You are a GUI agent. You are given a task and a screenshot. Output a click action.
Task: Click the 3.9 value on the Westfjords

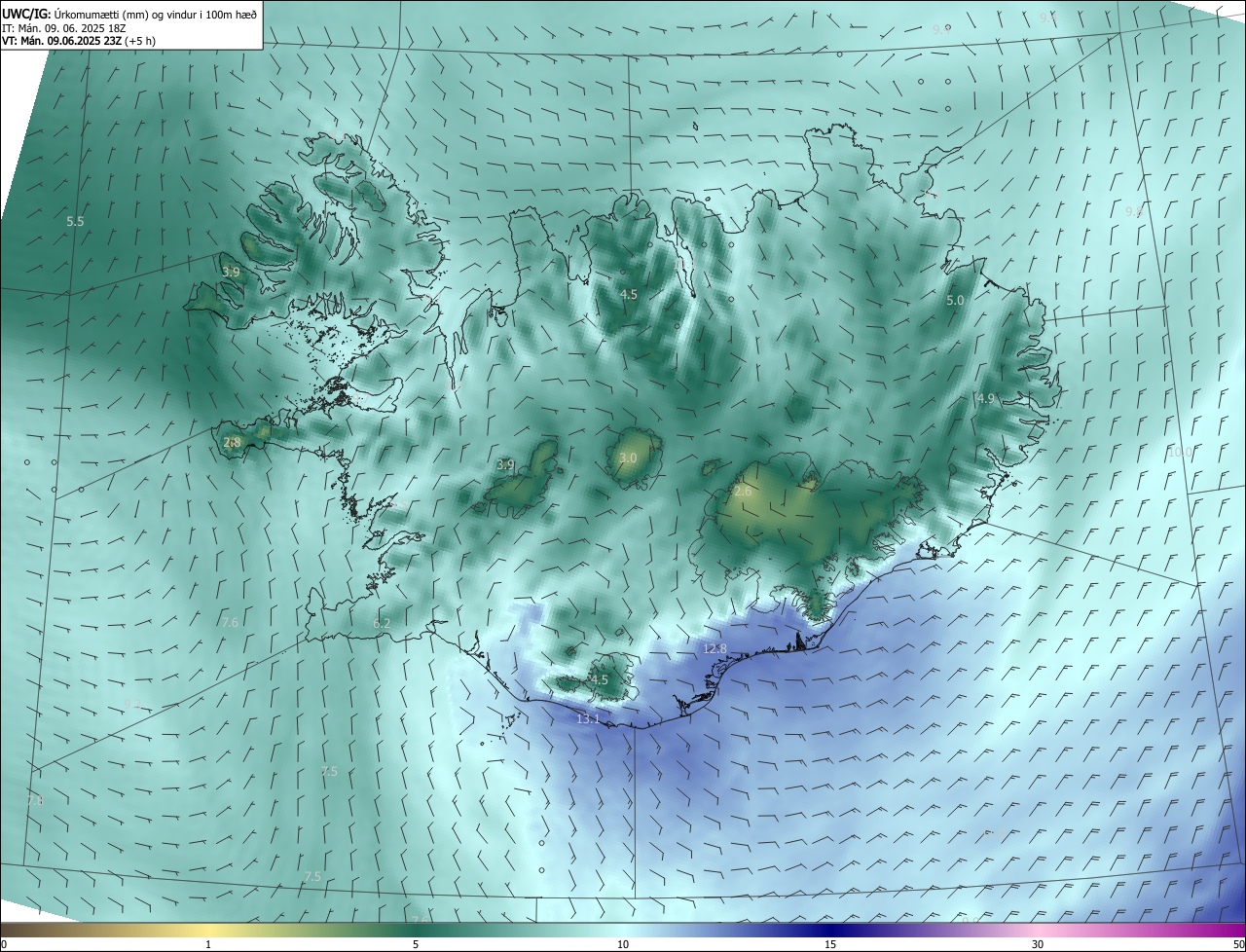pos(231,272)
